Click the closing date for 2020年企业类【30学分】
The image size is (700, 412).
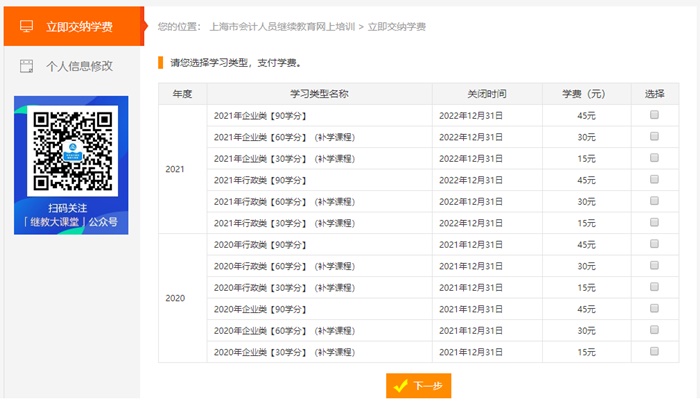[x=471, y=352]
